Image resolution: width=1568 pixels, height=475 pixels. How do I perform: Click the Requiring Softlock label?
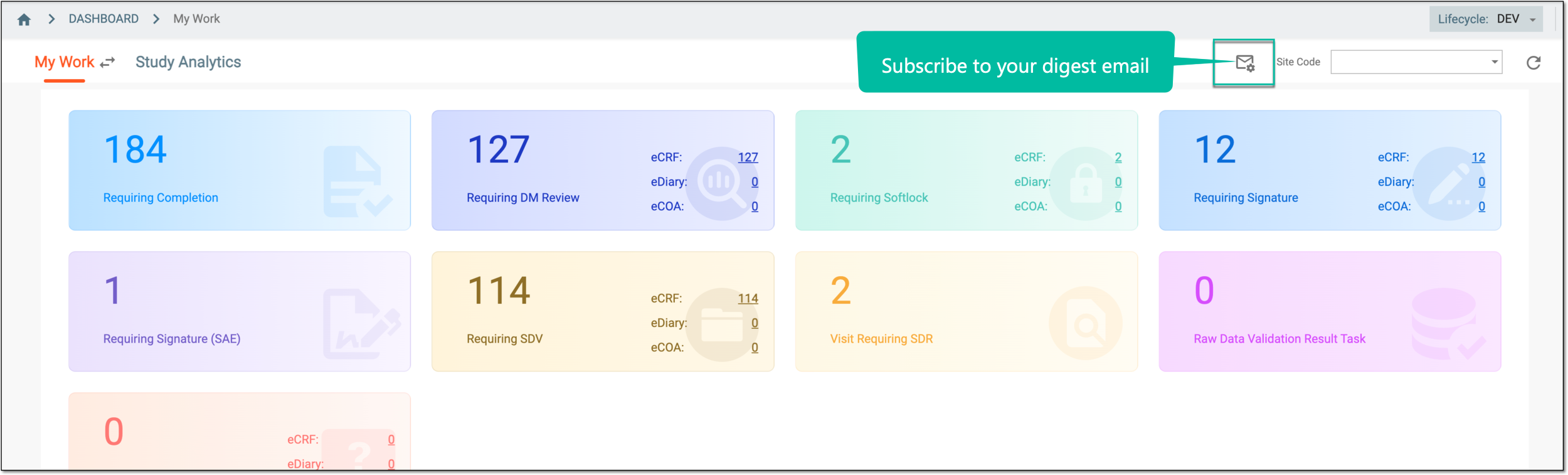[x=879, y=198]
